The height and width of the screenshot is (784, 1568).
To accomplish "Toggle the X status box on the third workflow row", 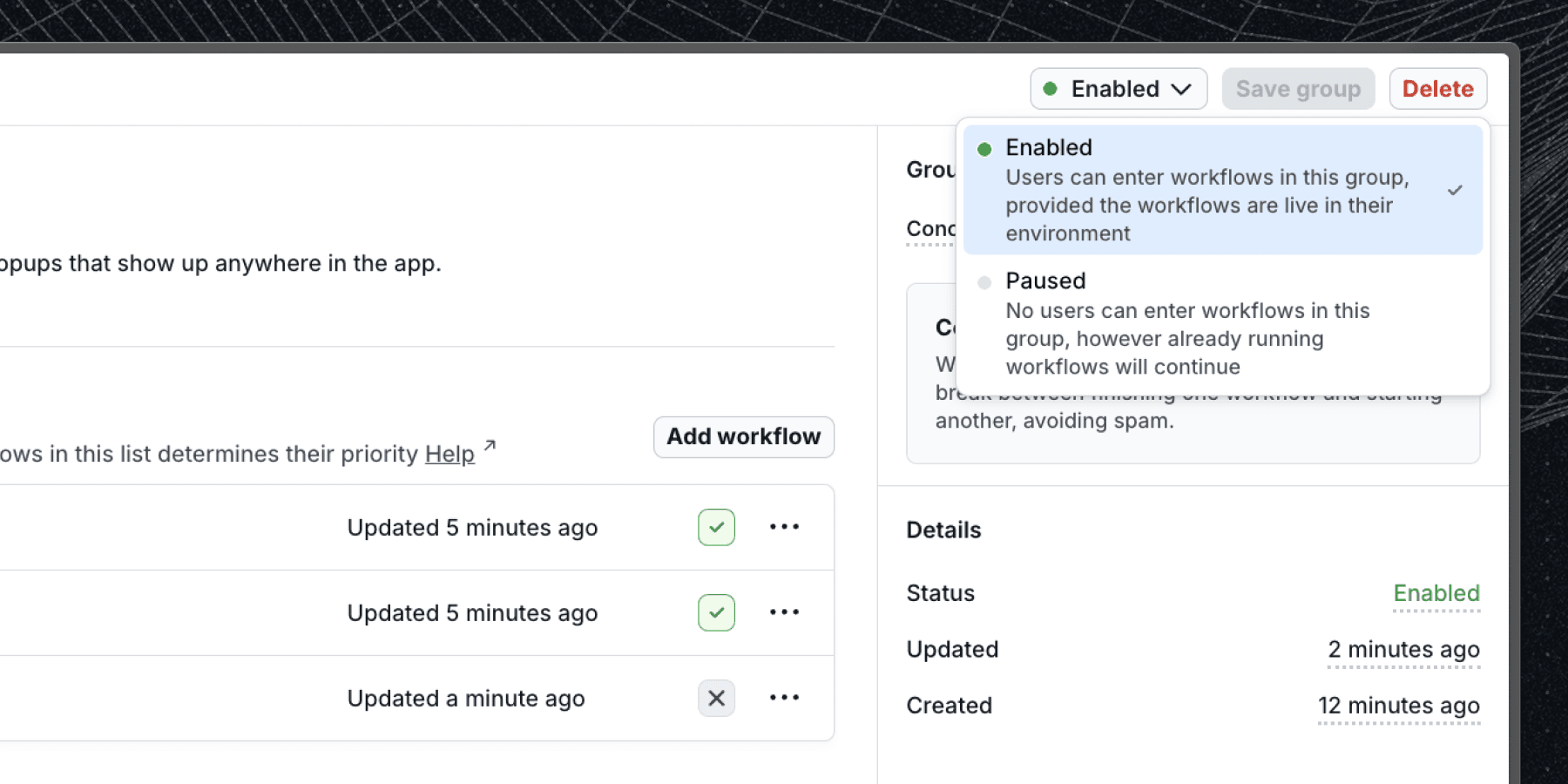I will pos(716,698).
